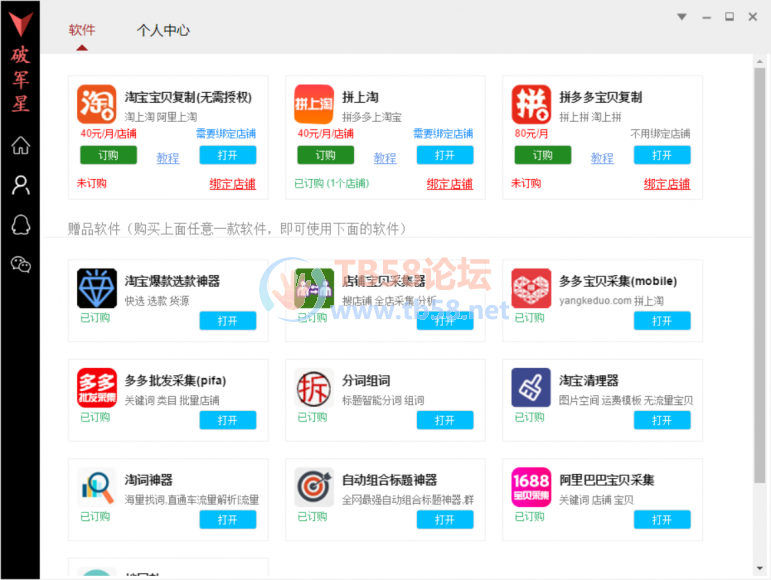771x580 pixels.
Task: Click the 已订购 (1个店铺) status text
Action: point(332,183)
